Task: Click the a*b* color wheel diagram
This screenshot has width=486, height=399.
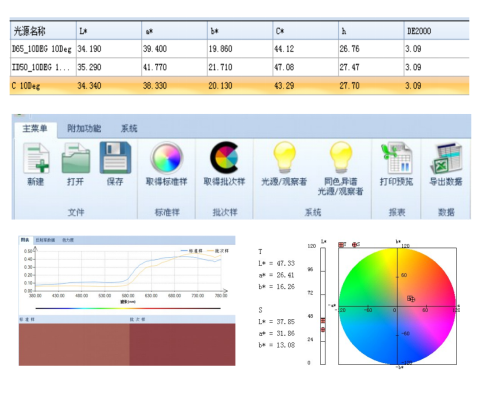Action: point(397,306)
